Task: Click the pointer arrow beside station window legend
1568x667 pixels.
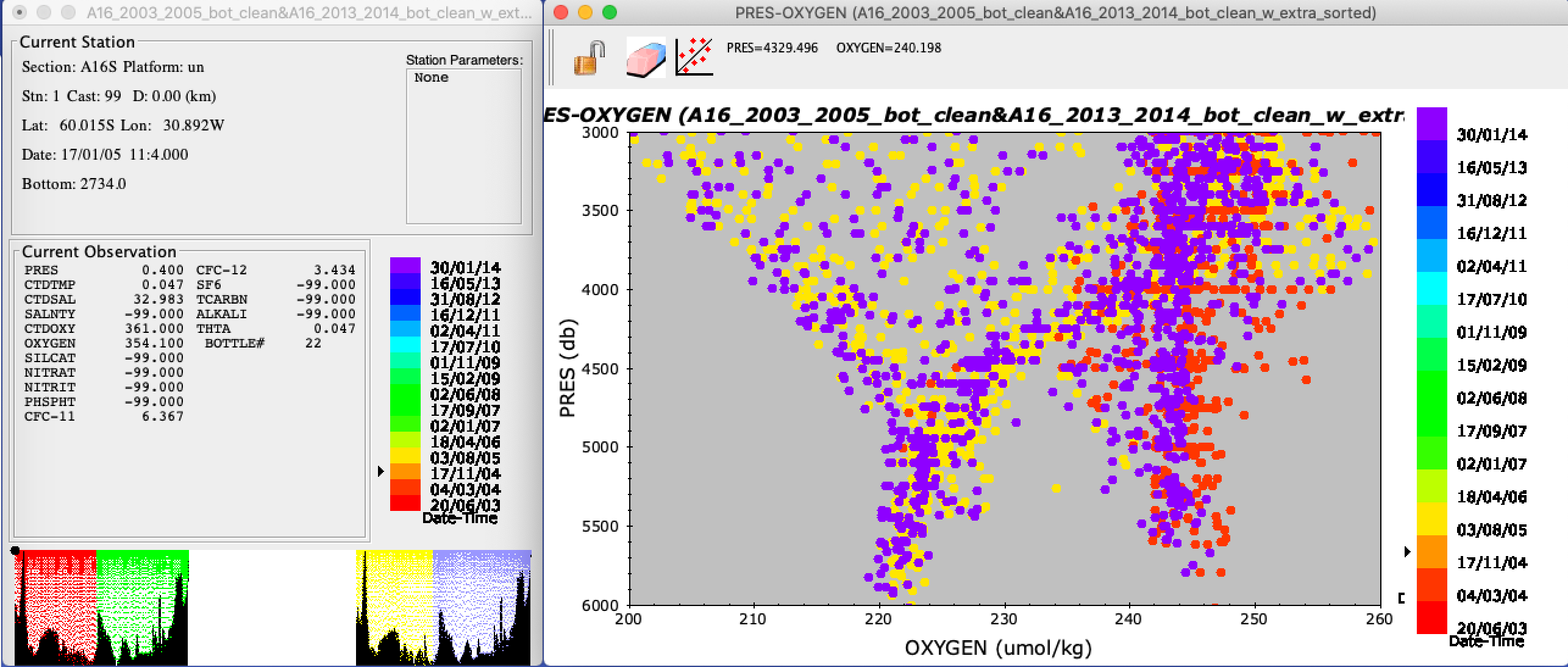Action: (x=381, y=471)
